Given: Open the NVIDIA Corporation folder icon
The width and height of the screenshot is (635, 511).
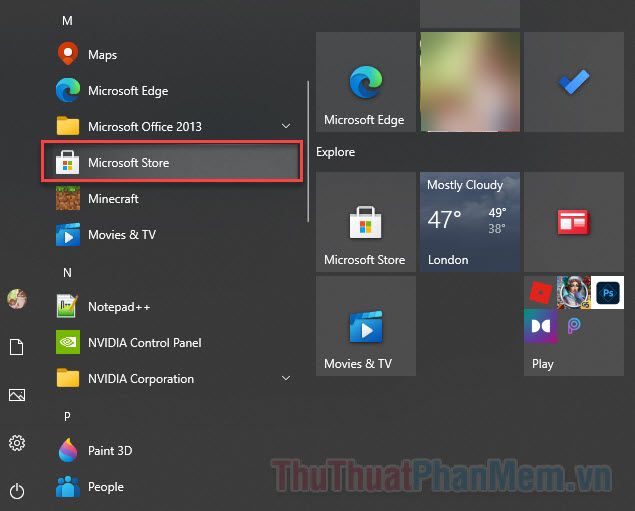Looking at the screenshot, I should (68, 378).
